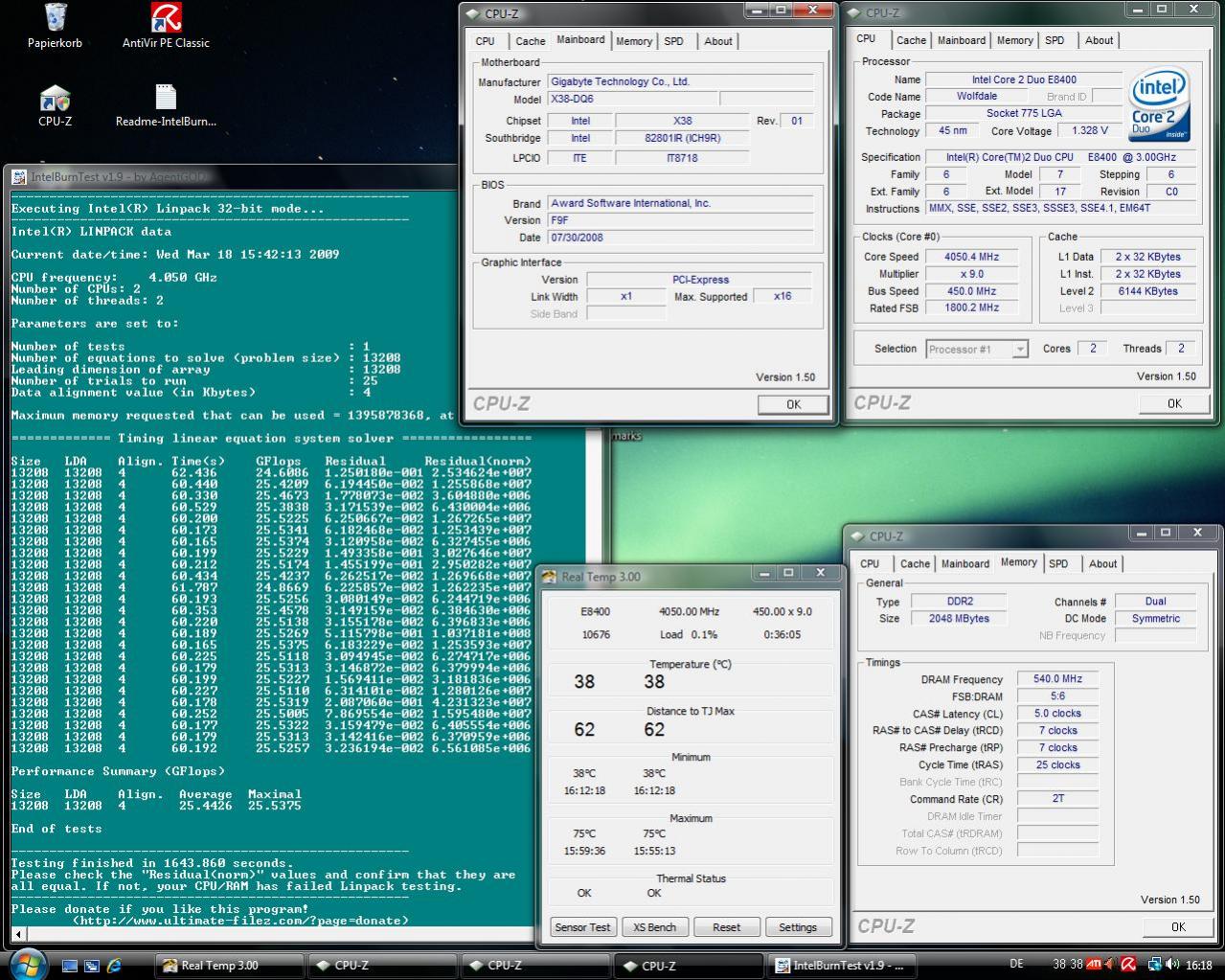Open About tab in DDR2 memory CPU-Z window
The image size is (1225, 980).
tap(1102, 563)
